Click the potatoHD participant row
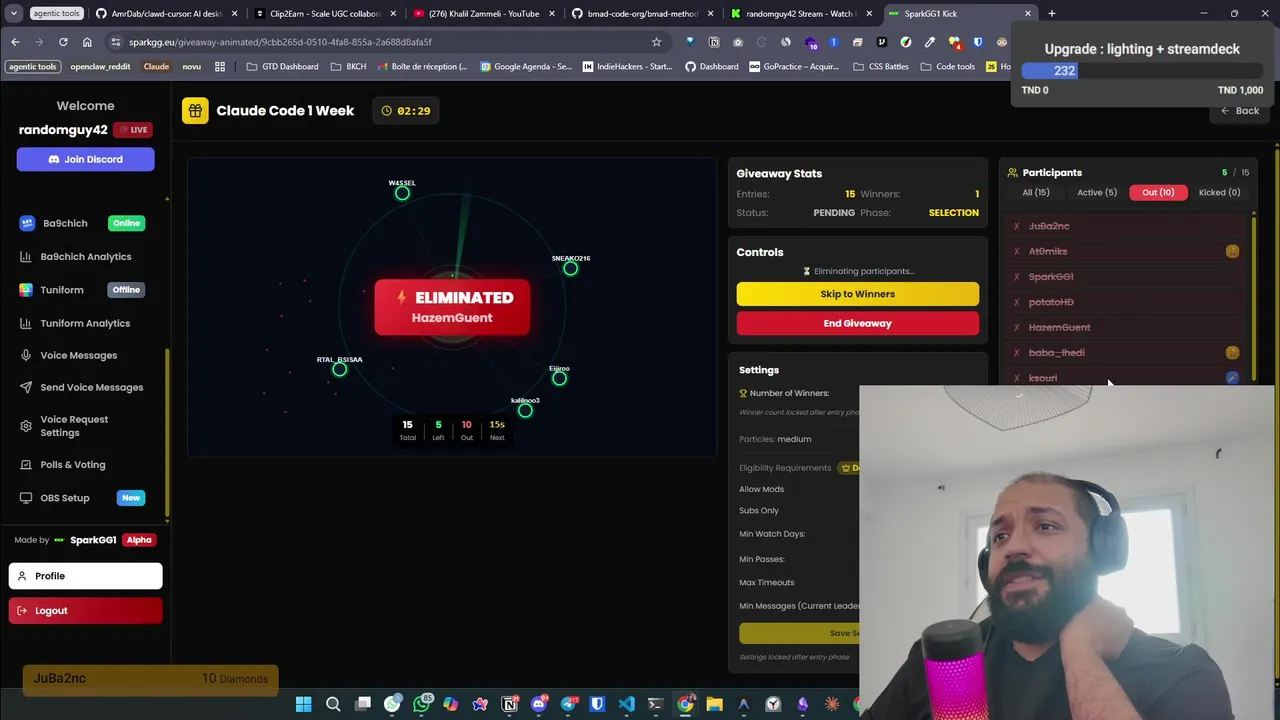Screen dimensions: 1280x720 (x=1126, y=302)
